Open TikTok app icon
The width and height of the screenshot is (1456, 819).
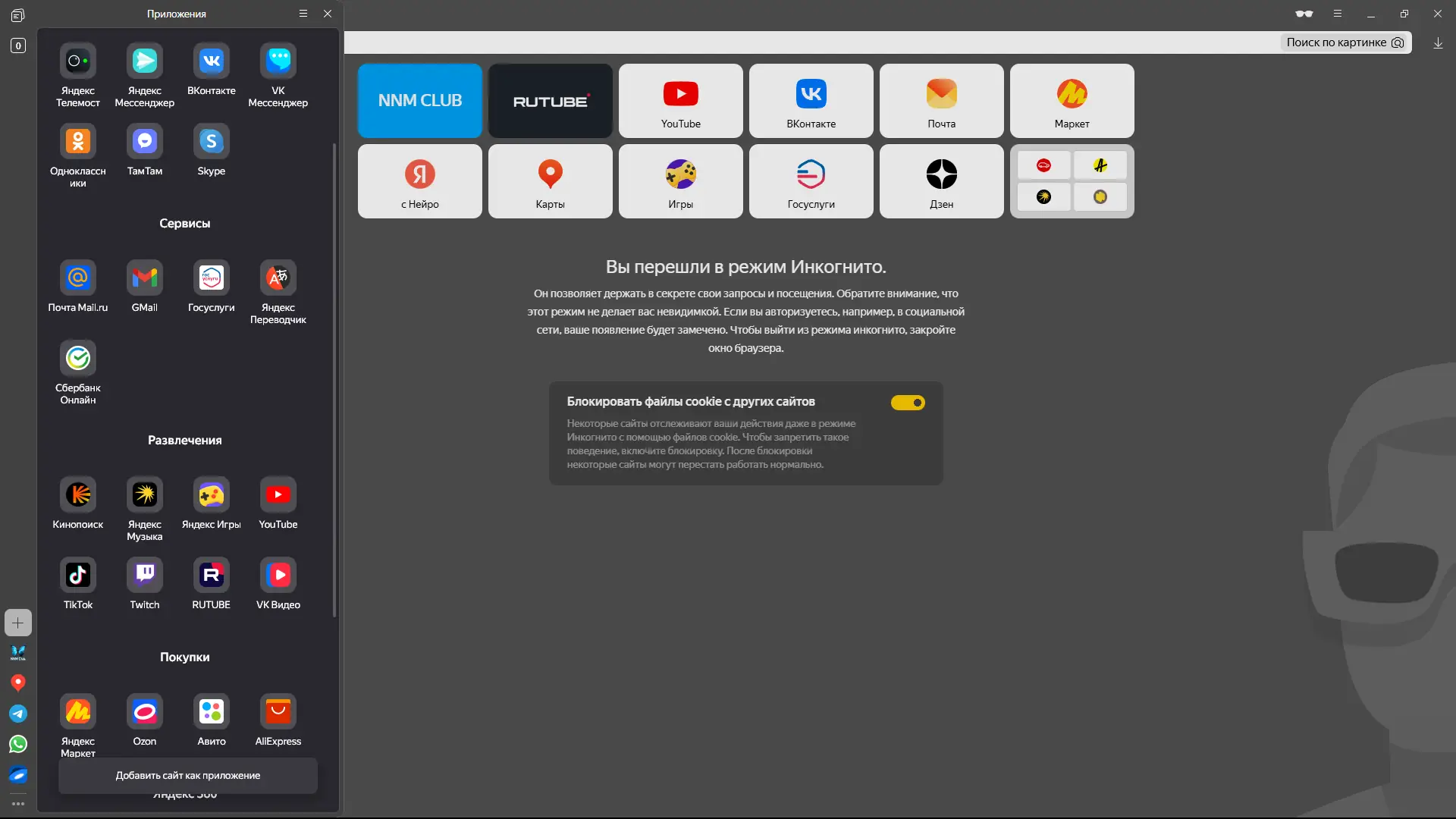point(78,576)
